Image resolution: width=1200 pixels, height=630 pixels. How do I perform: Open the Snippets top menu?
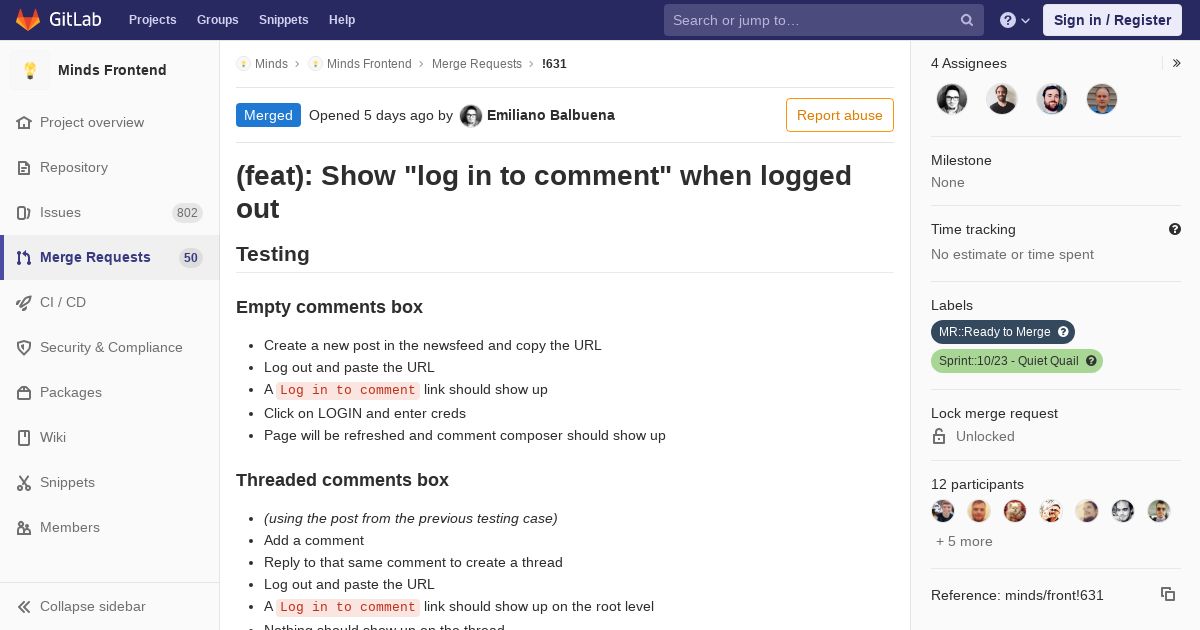[284, 20]
